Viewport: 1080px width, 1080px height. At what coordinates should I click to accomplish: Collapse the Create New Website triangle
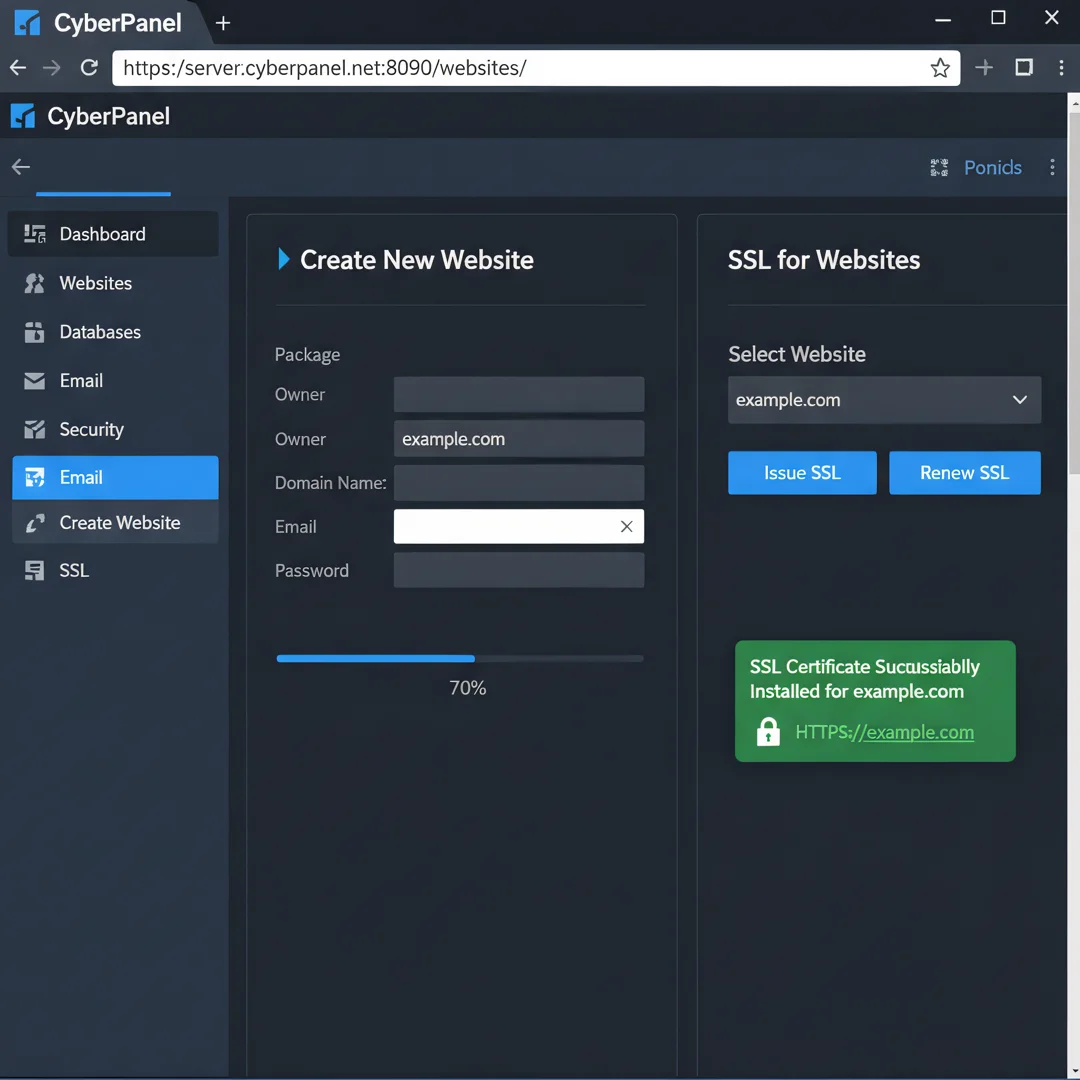coord(283,259)
